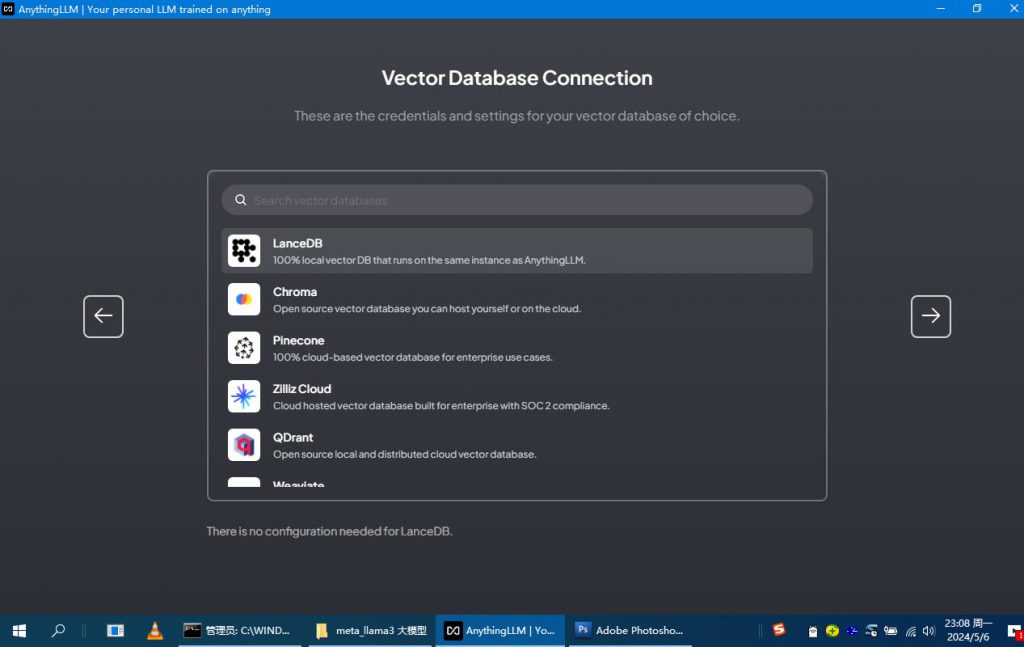Open the taskbar clock and date
The width and height of the screenshot is (1024, 647).
(x=968, y=631)
